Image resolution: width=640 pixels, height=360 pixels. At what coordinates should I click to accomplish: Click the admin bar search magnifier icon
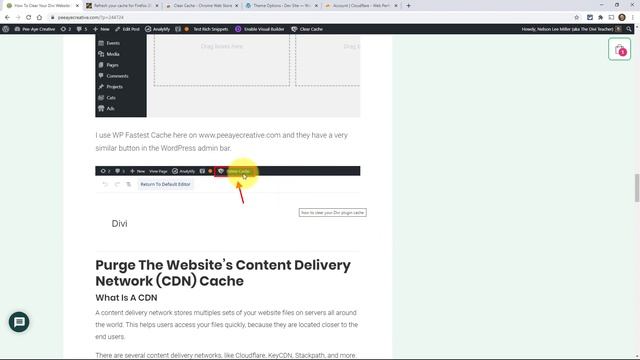[629, 29]
